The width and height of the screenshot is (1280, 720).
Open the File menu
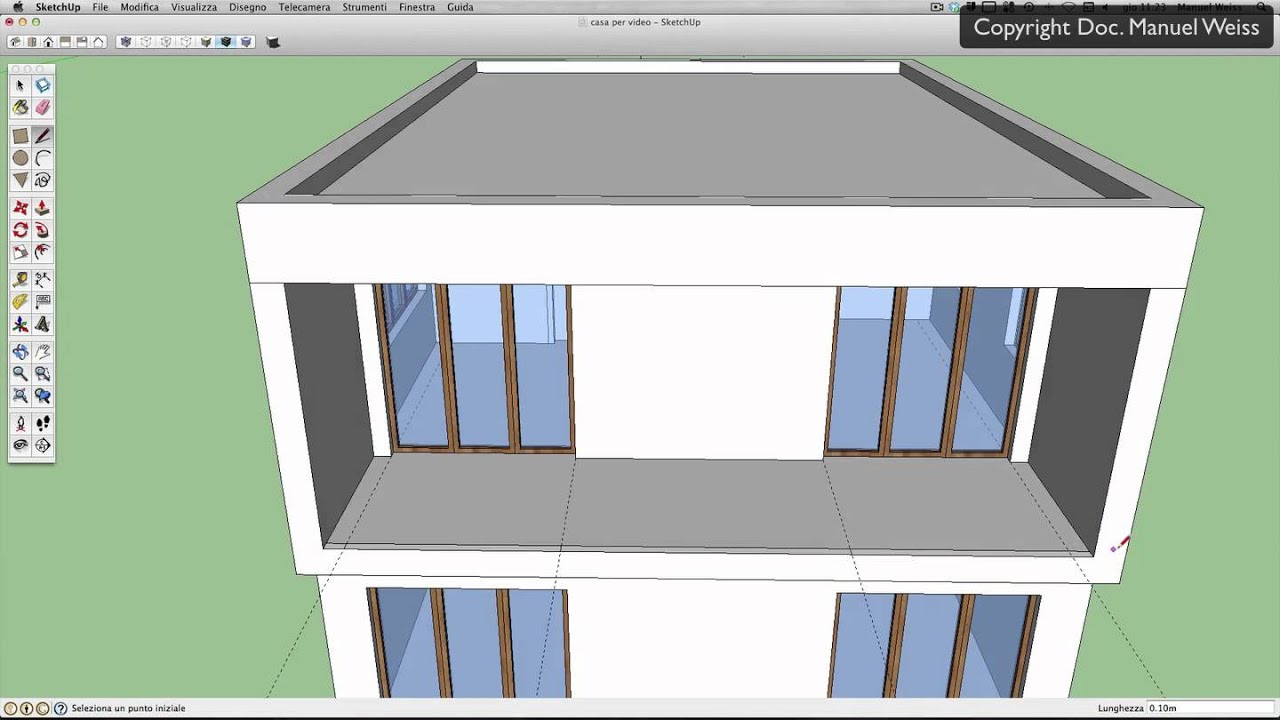100,7
